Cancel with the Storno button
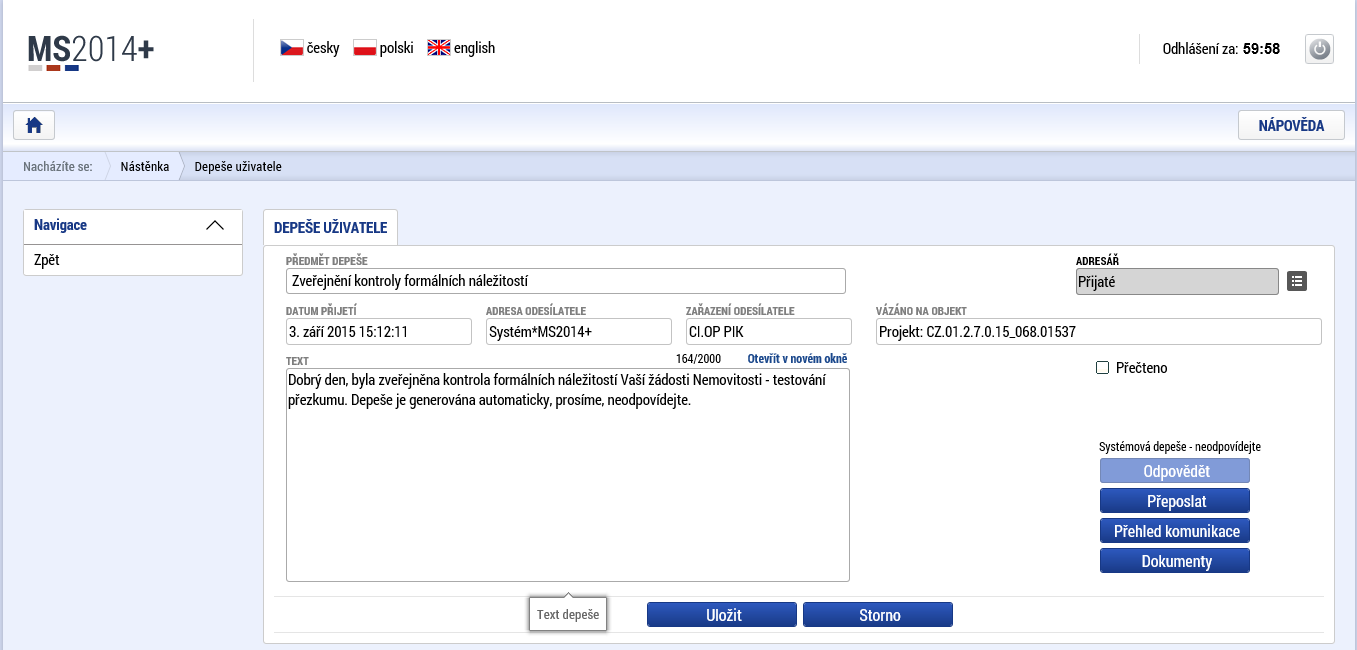The image size is (1357, 650). coord(878,615)
